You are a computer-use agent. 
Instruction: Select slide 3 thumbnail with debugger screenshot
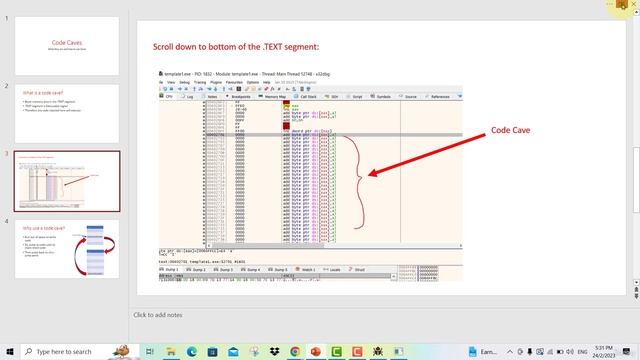tap(67, 181)
